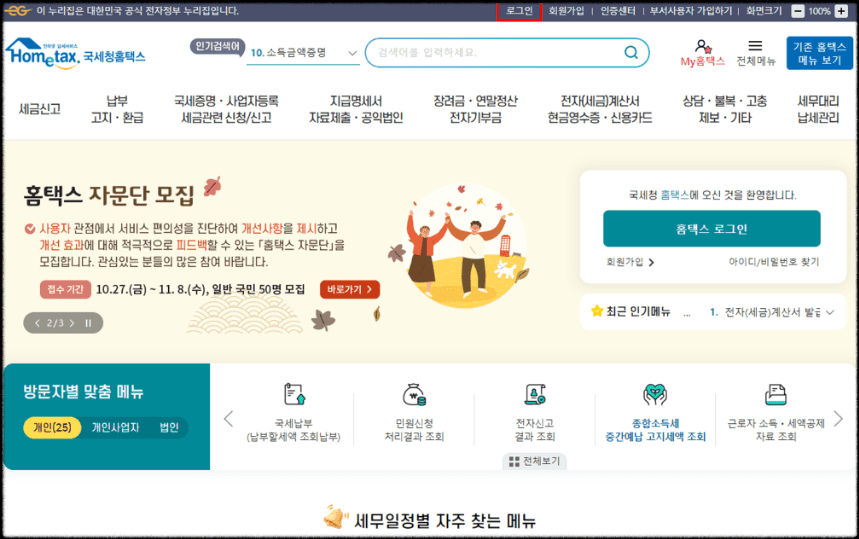Click the 전자신고 결과 조회 icon

(535, 394)
